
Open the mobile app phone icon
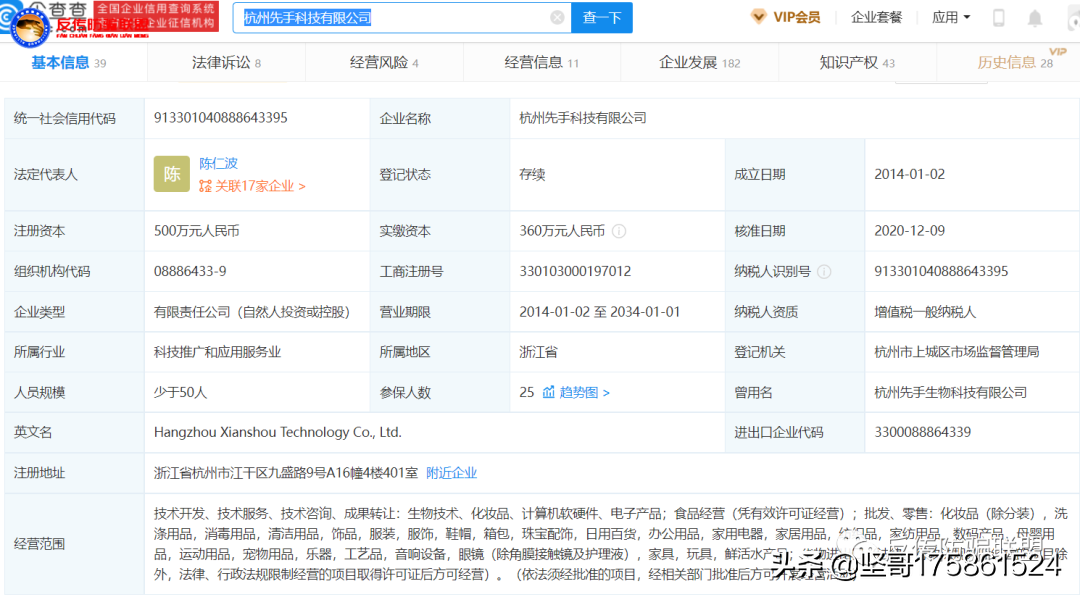998,17
